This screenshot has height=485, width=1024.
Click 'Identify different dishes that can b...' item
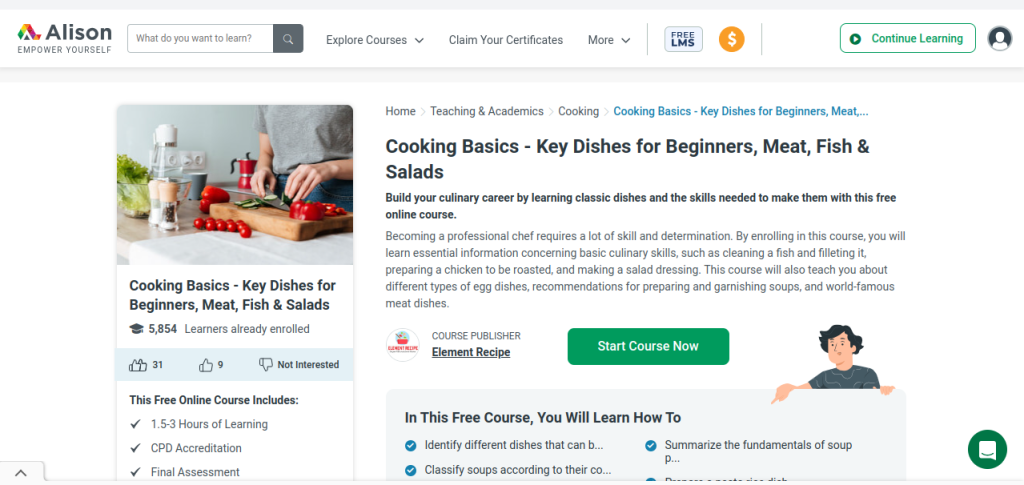pos(514,445)
